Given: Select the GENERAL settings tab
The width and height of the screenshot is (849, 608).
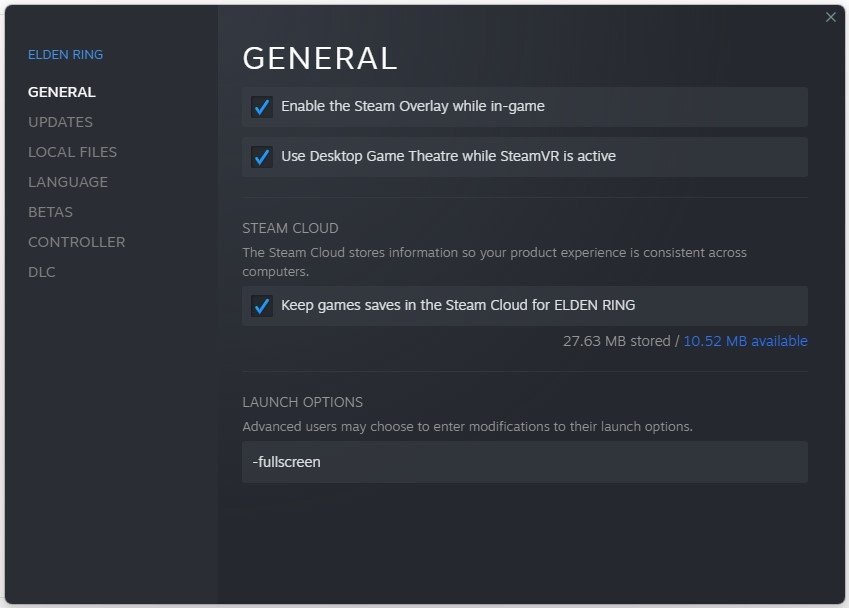Looking at the screenshot, I should click(62, 92).
